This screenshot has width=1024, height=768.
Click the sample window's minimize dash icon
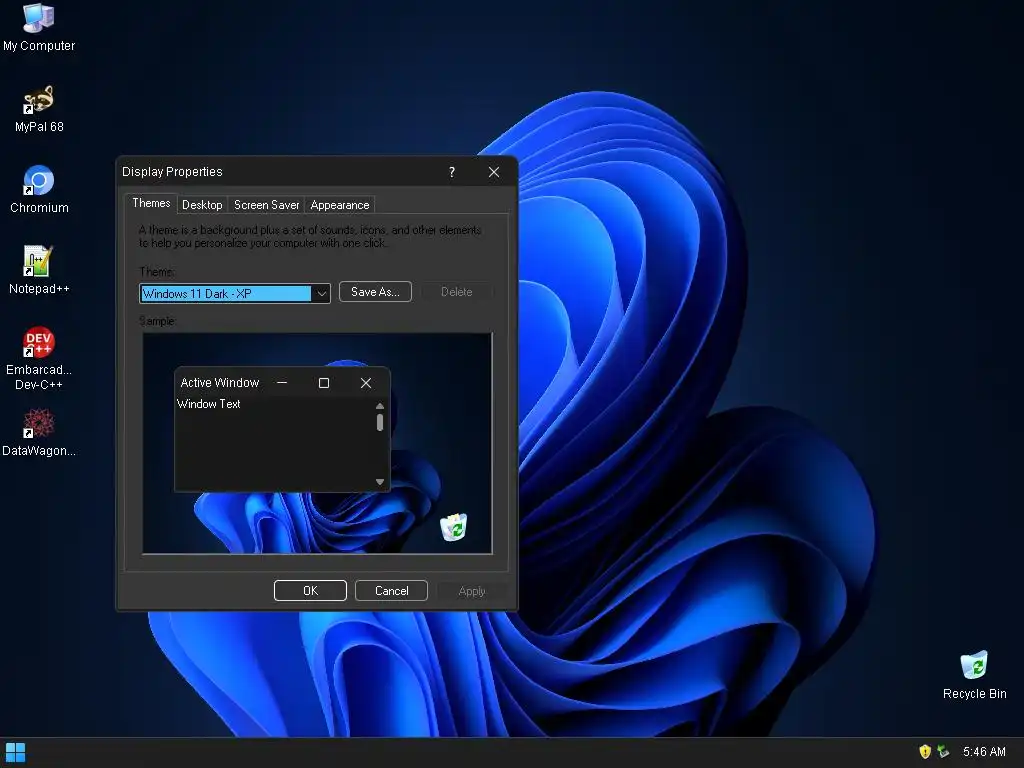282,383
